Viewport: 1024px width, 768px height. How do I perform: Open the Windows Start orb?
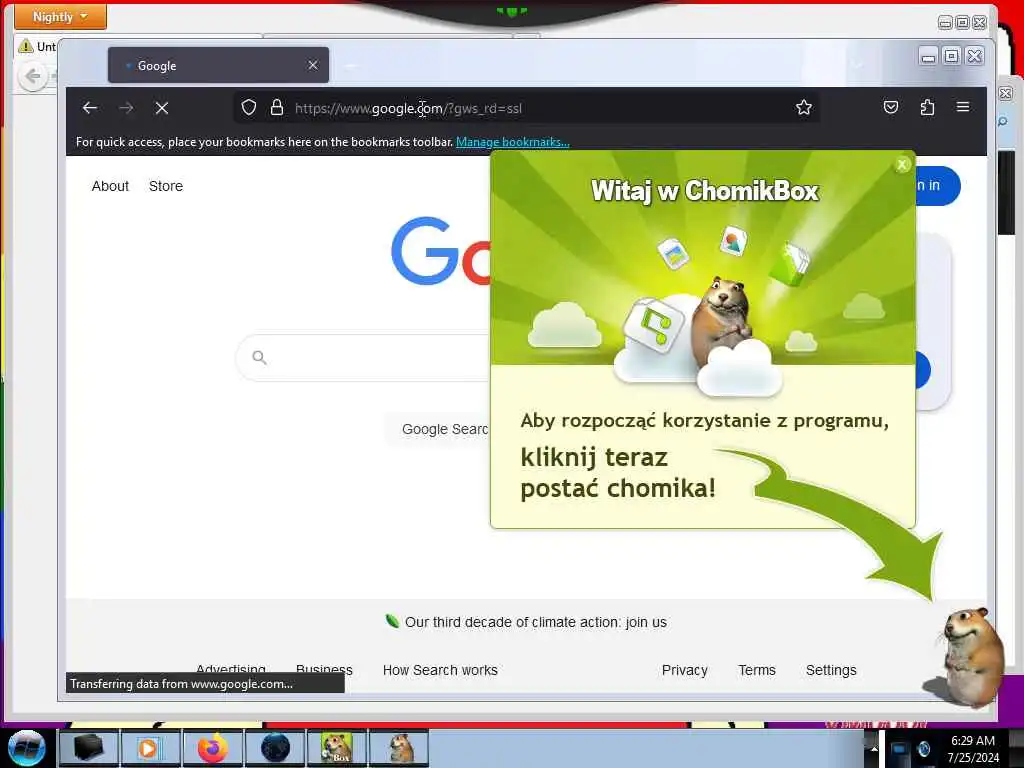(26, 748)
